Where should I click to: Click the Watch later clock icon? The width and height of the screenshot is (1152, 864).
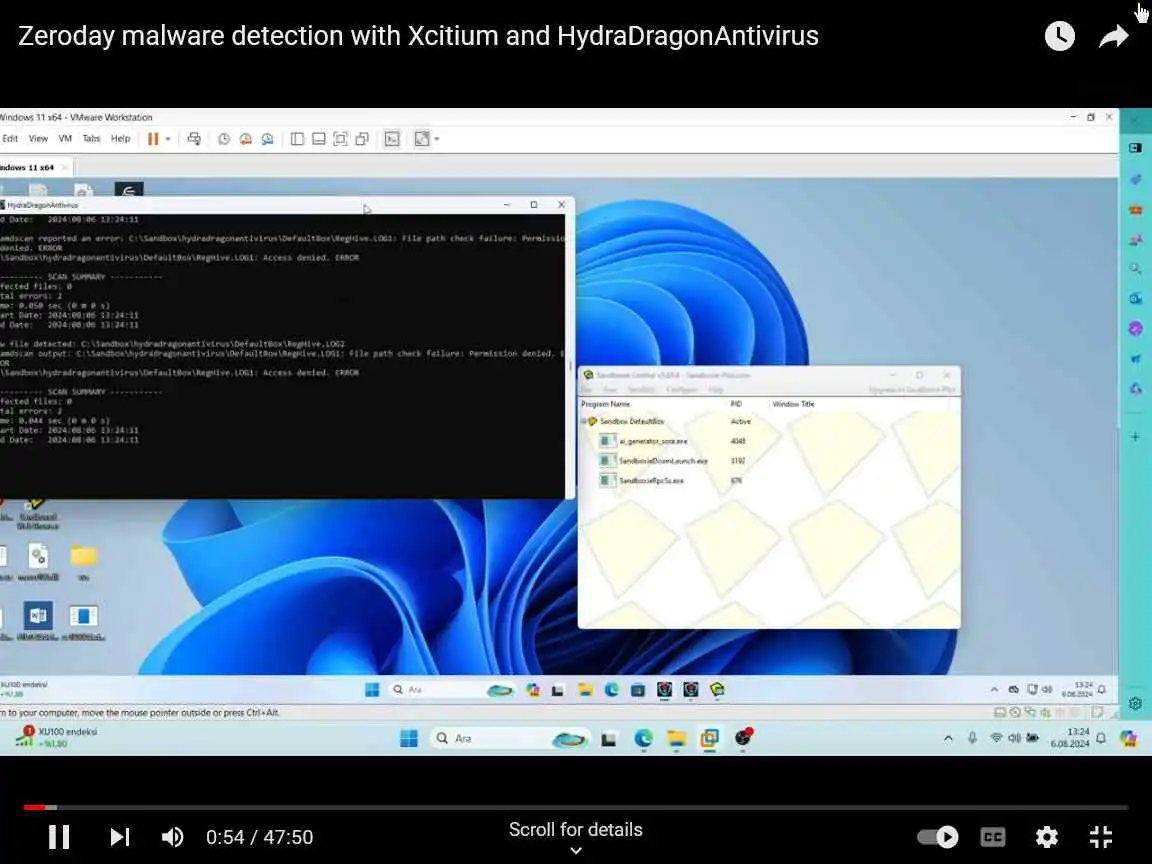click(x=1059, y=36)
